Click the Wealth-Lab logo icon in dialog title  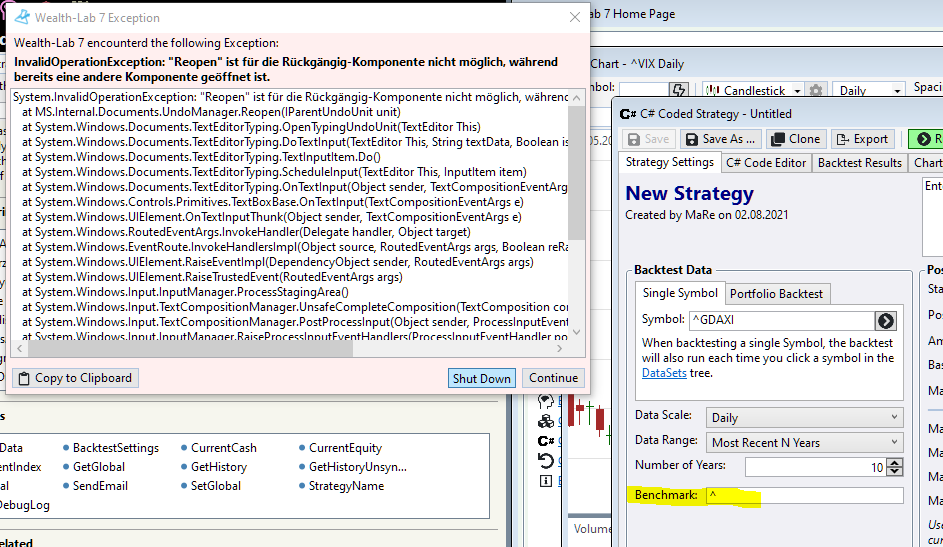22,17
